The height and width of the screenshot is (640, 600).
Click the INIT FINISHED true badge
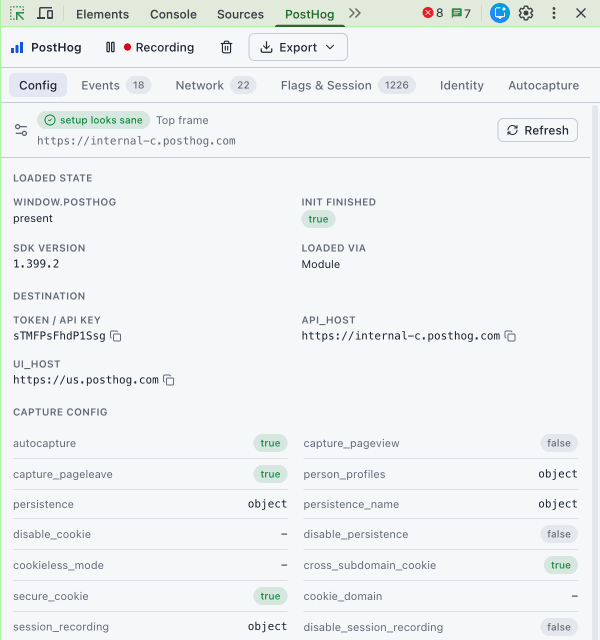(x=318, y=219)
